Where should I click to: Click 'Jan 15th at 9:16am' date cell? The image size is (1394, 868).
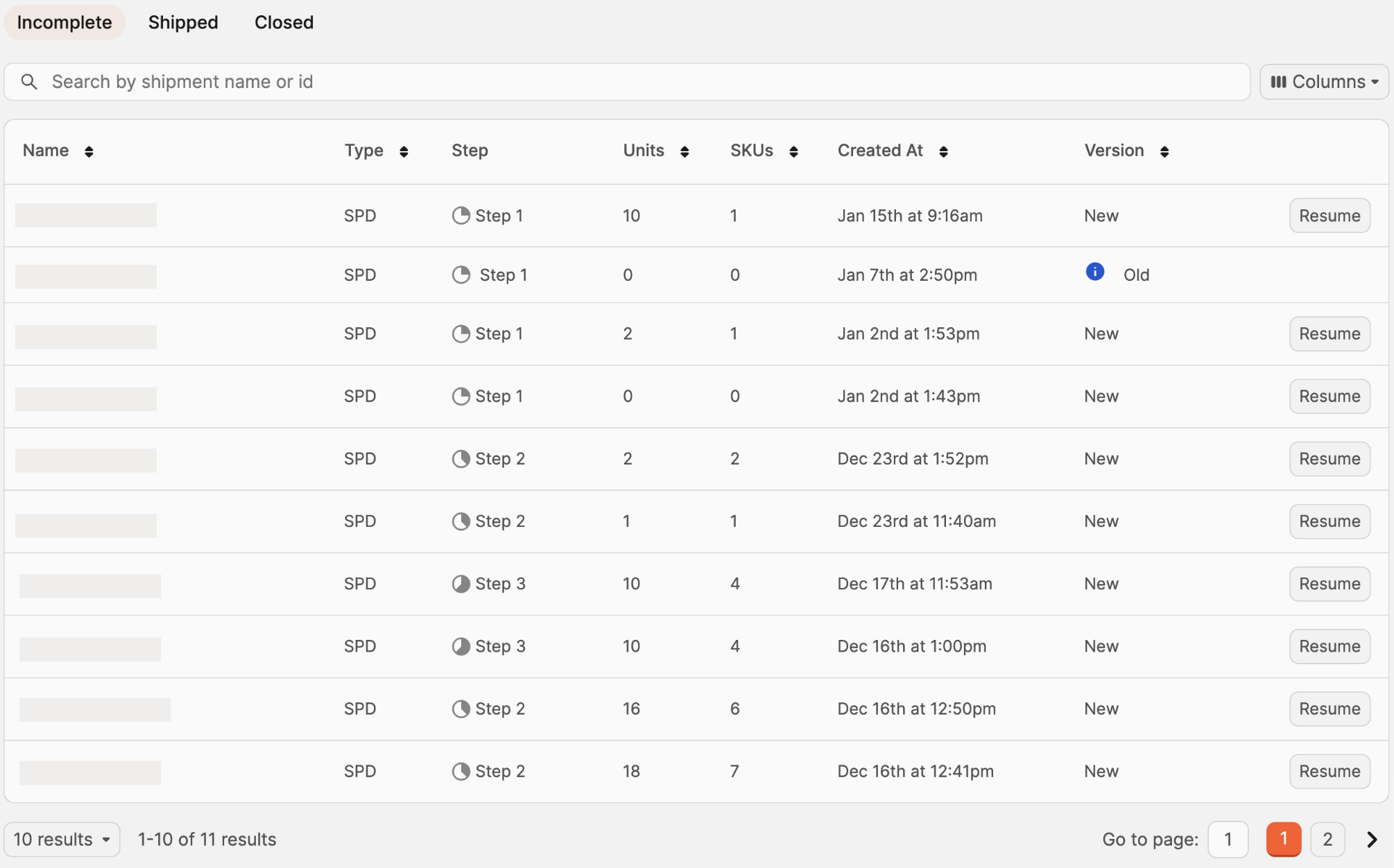tap(910, 216)
